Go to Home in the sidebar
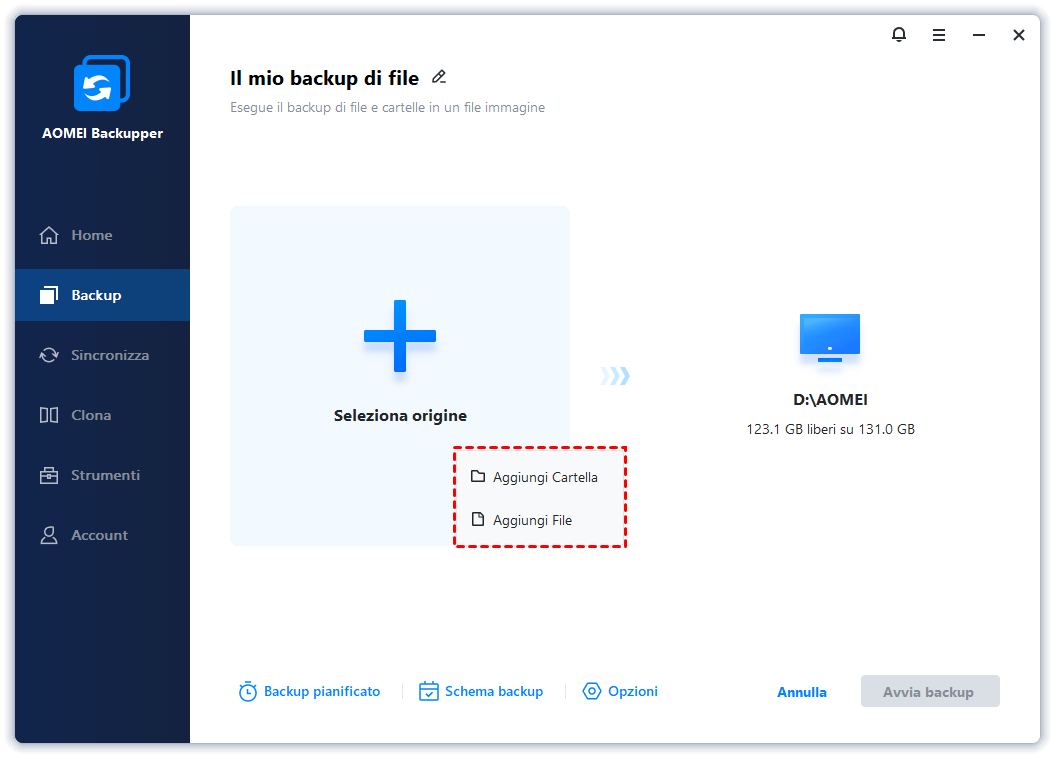This screenshot has height=758, width=1055. 91,235
